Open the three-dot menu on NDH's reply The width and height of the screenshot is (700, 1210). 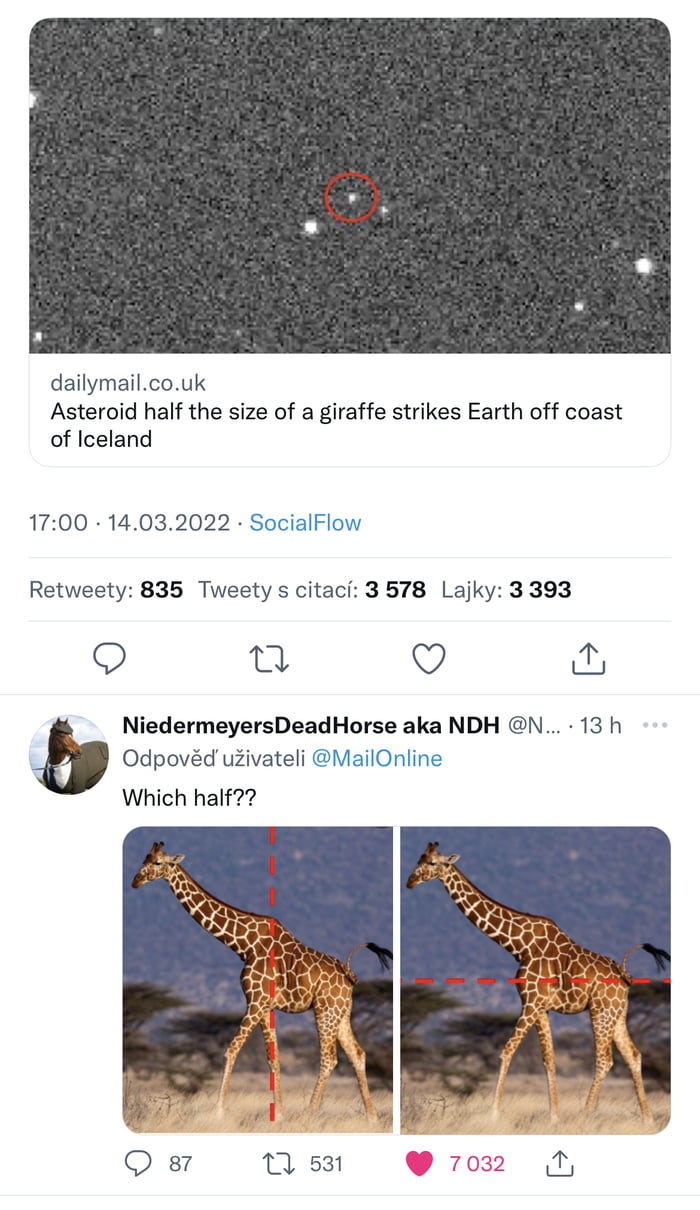(654, 725)
